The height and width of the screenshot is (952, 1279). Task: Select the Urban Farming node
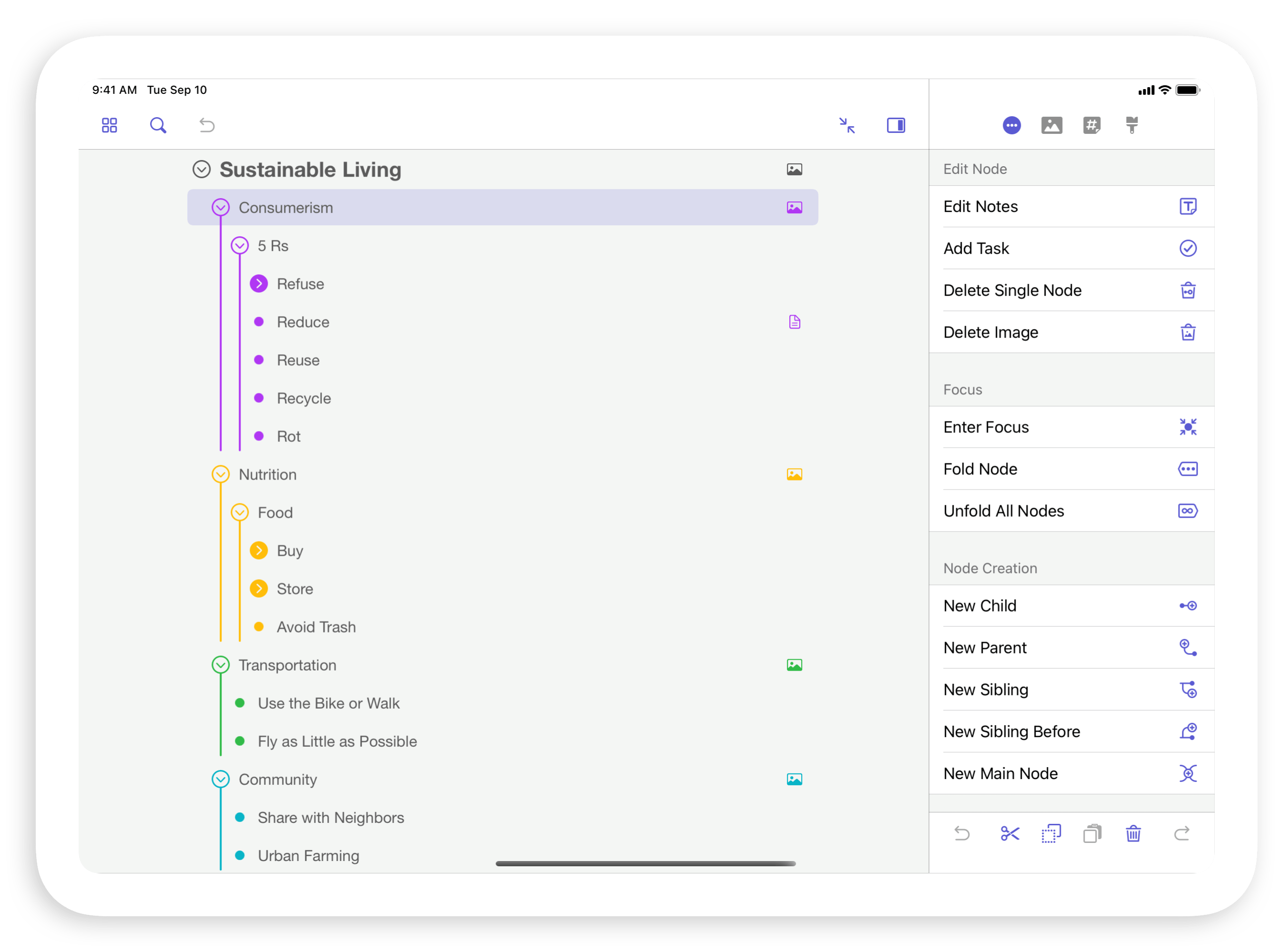click(x=308, y=856)
